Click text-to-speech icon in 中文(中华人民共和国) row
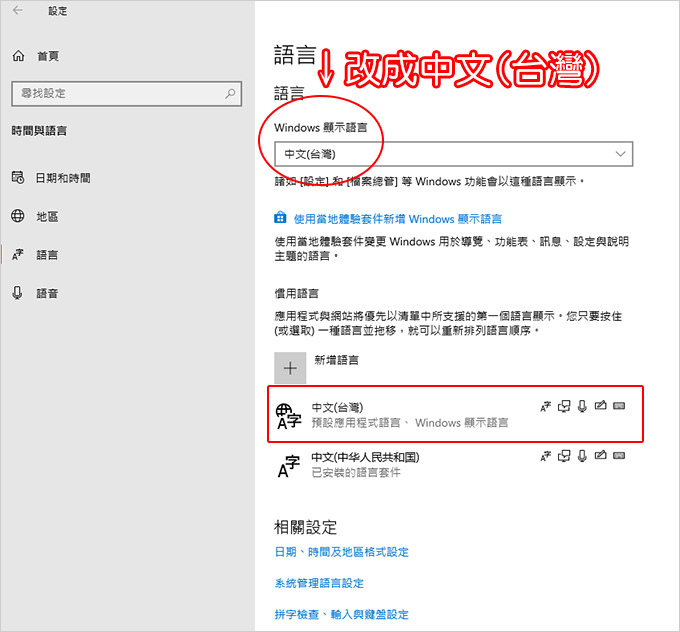680x632 pixels. 564,456
